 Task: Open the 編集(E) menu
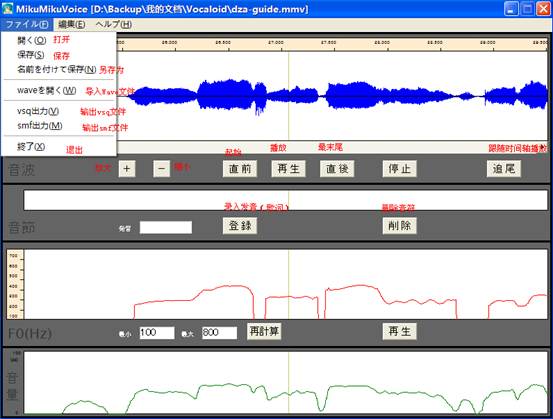pos(72,24)
